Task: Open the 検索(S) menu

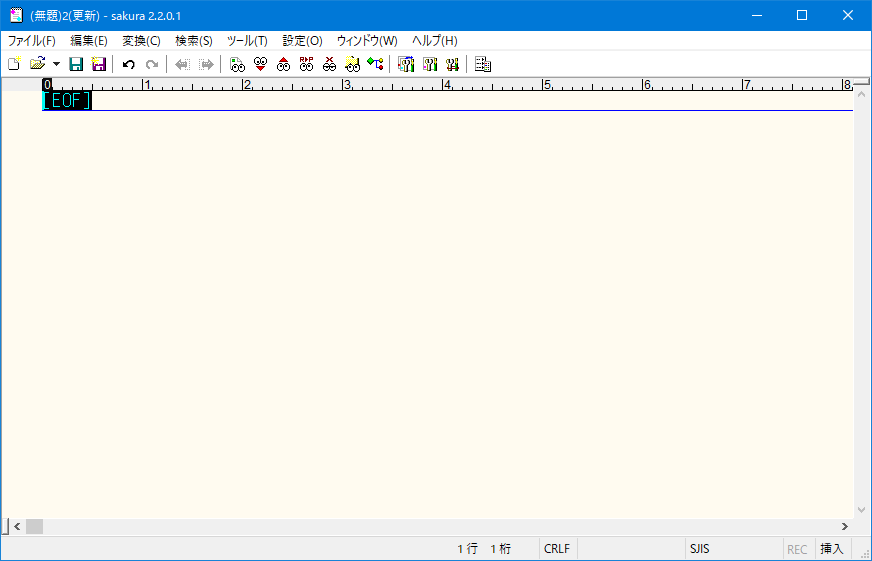Action: 194,41
